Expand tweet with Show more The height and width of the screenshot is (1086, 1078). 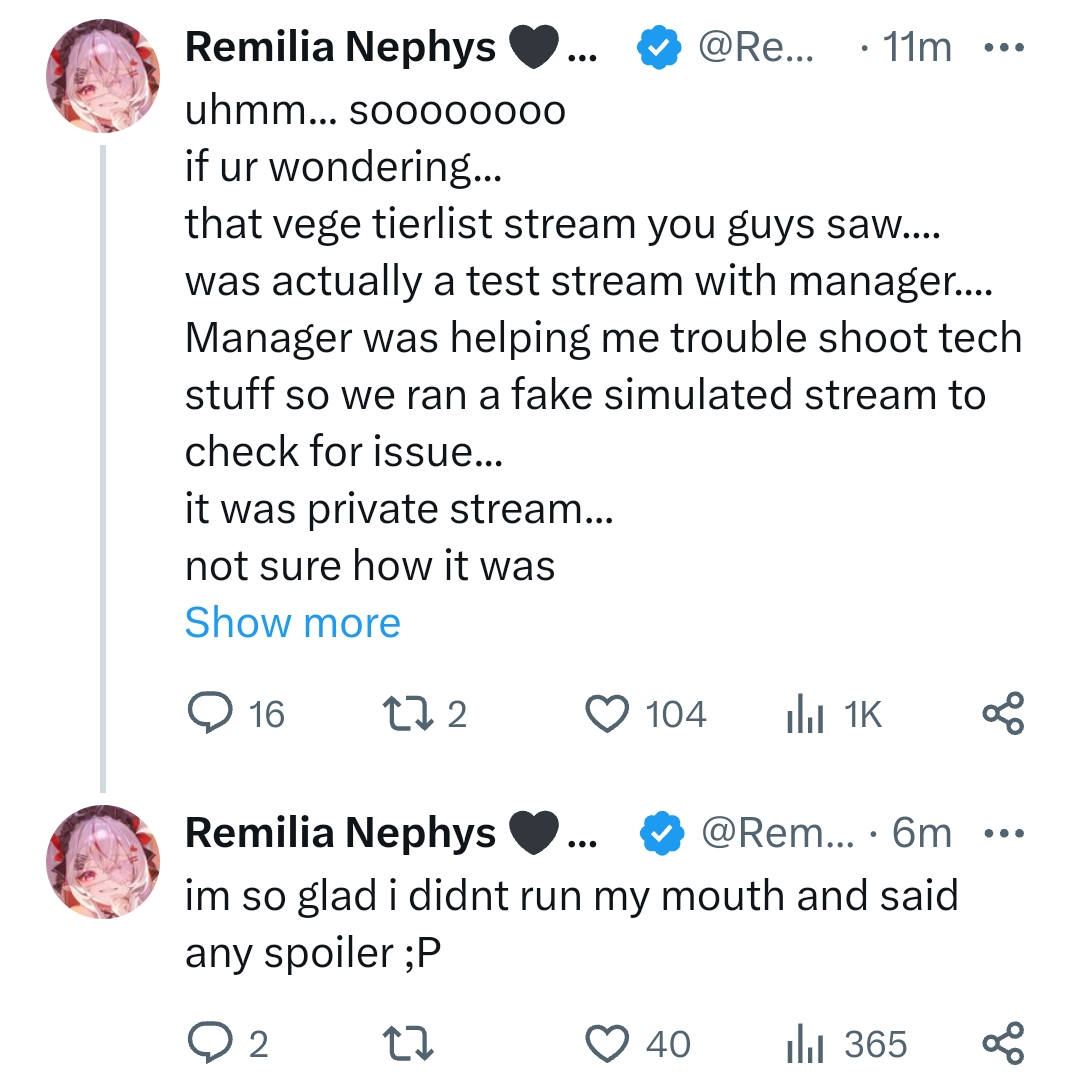click(292, 623)
